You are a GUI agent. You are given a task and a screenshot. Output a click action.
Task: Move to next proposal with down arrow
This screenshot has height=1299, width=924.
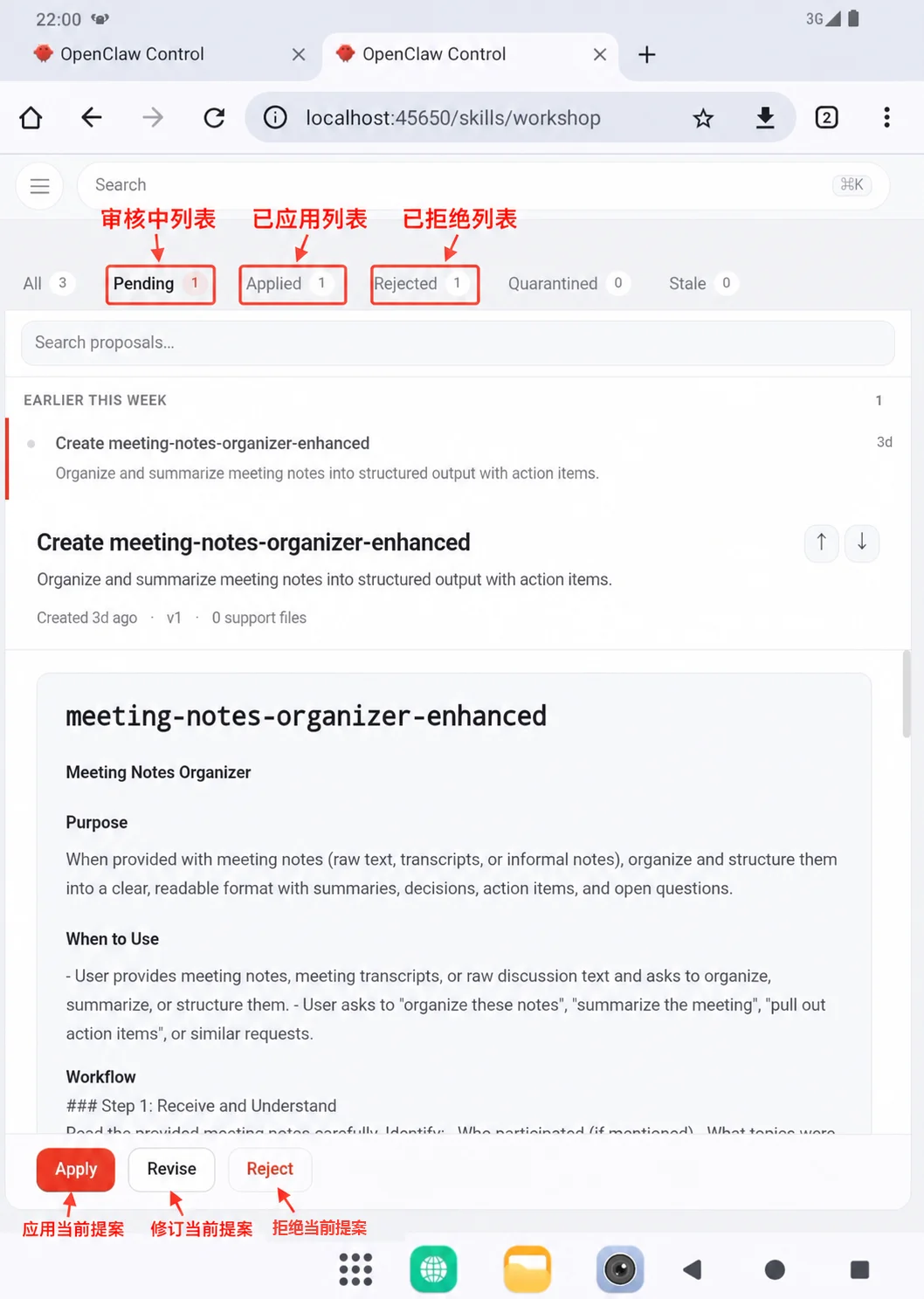862,542
